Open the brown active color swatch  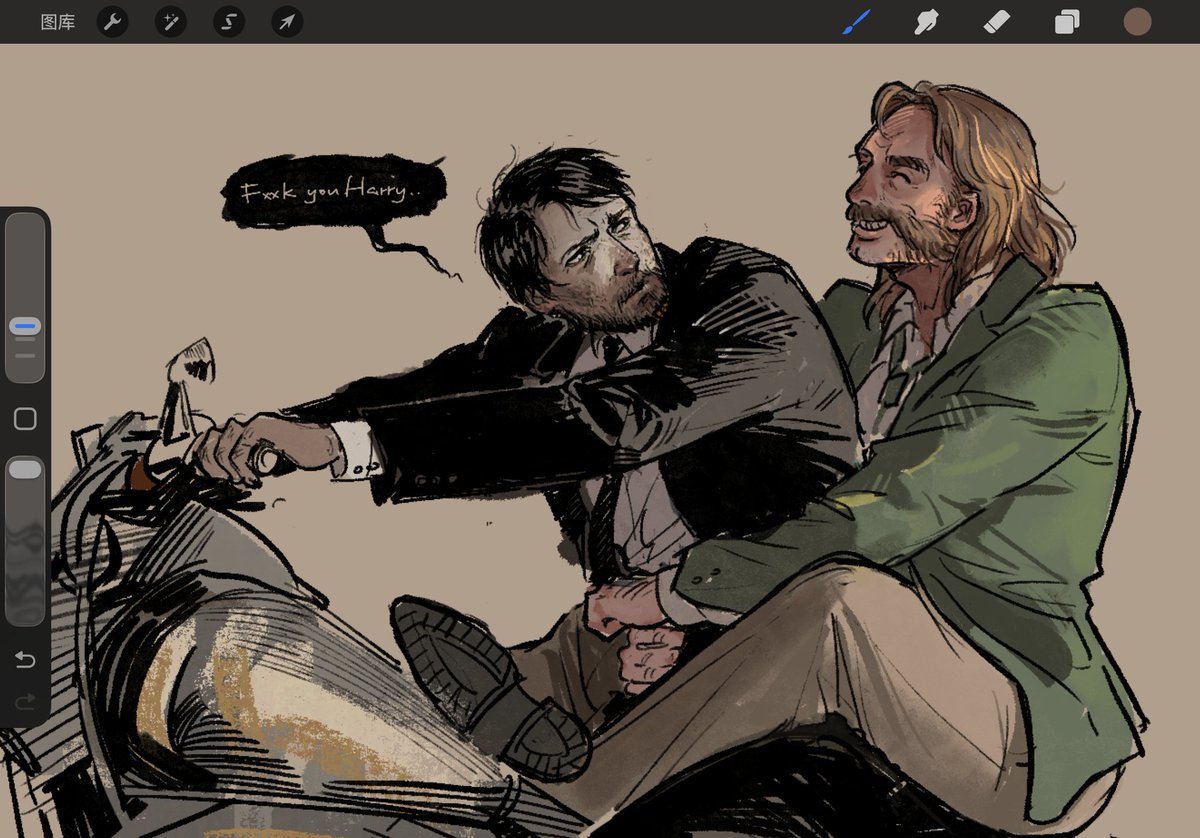[x=1137, y=22]
